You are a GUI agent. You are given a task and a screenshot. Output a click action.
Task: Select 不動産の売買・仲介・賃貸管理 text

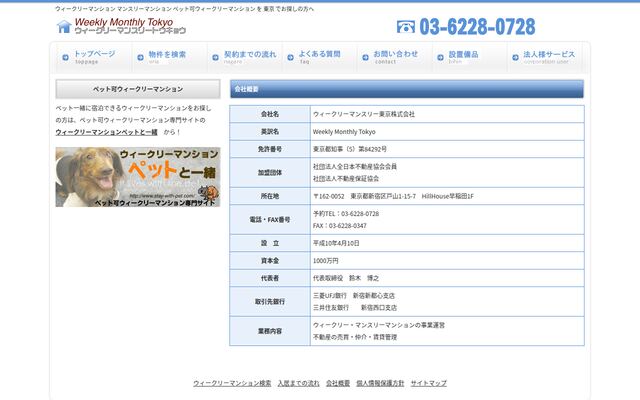tap(355, 337)
